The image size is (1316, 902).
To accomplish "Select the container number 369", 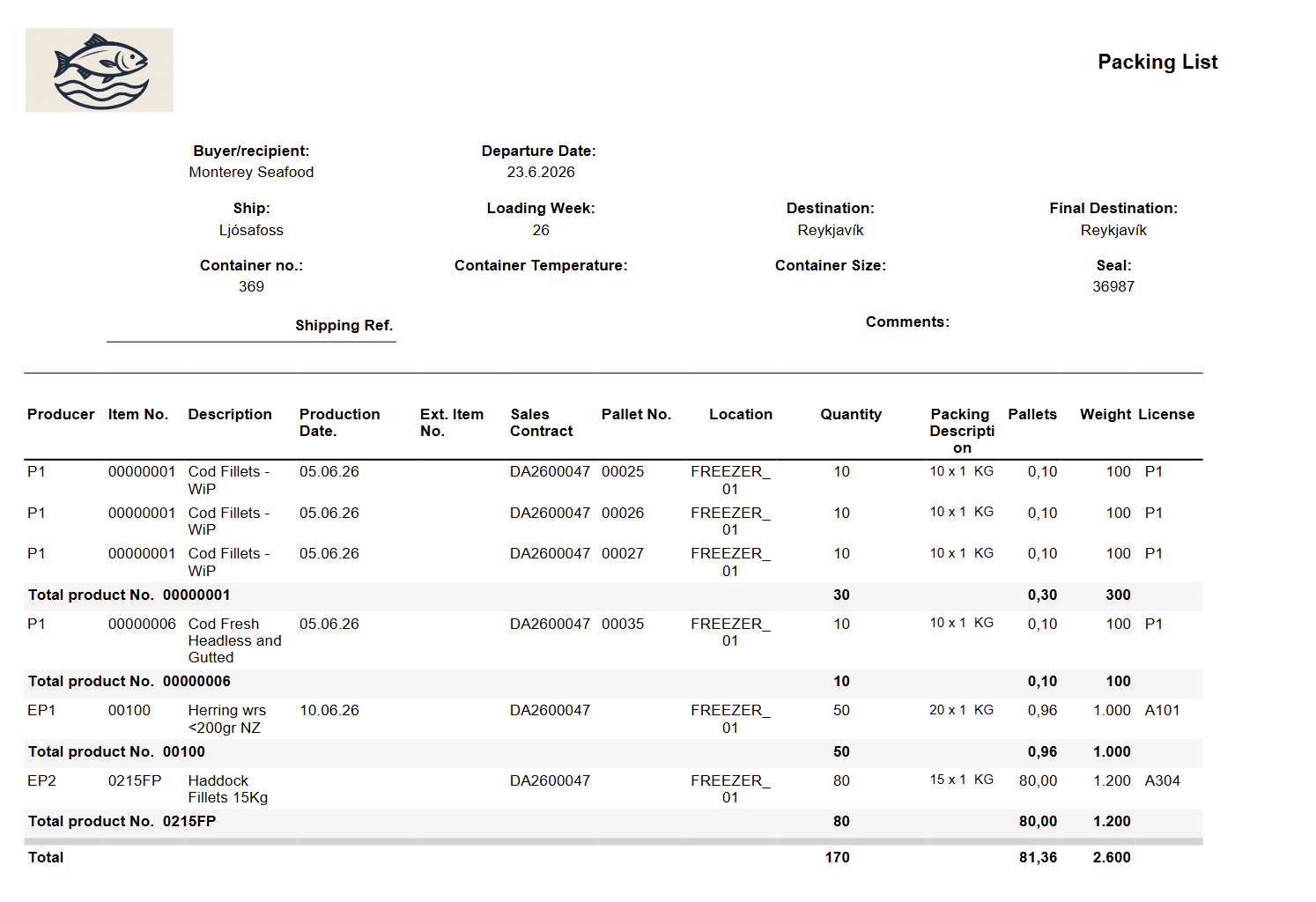I will click(x=251, y=286).
